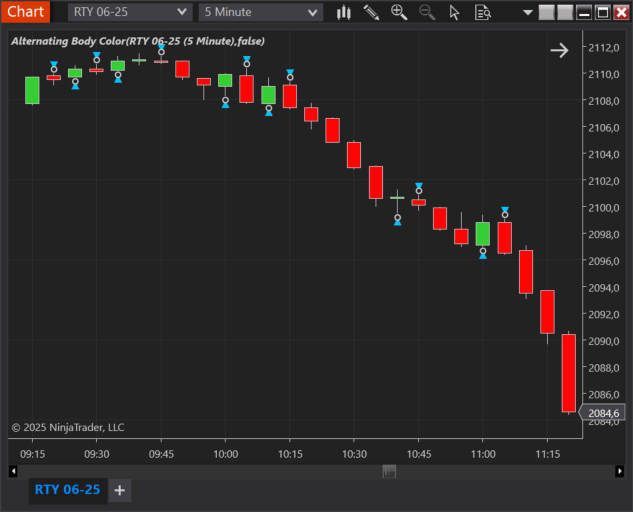Click the arrow icon at chart top right
This screenshot has height=512, width=633.
pyautogui.click(x=560, y=50)
